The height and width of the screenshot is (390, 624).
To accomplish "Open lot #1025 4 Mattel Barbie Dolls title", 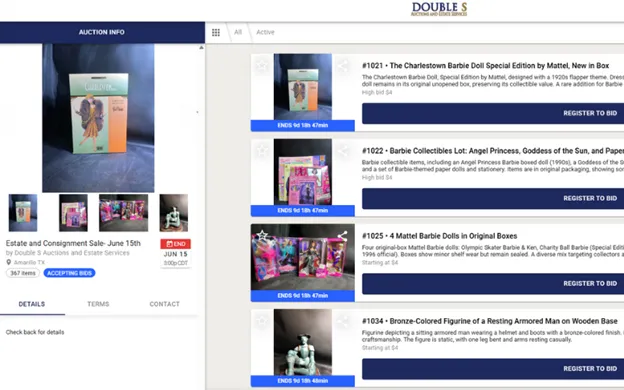I will (440, 236).
